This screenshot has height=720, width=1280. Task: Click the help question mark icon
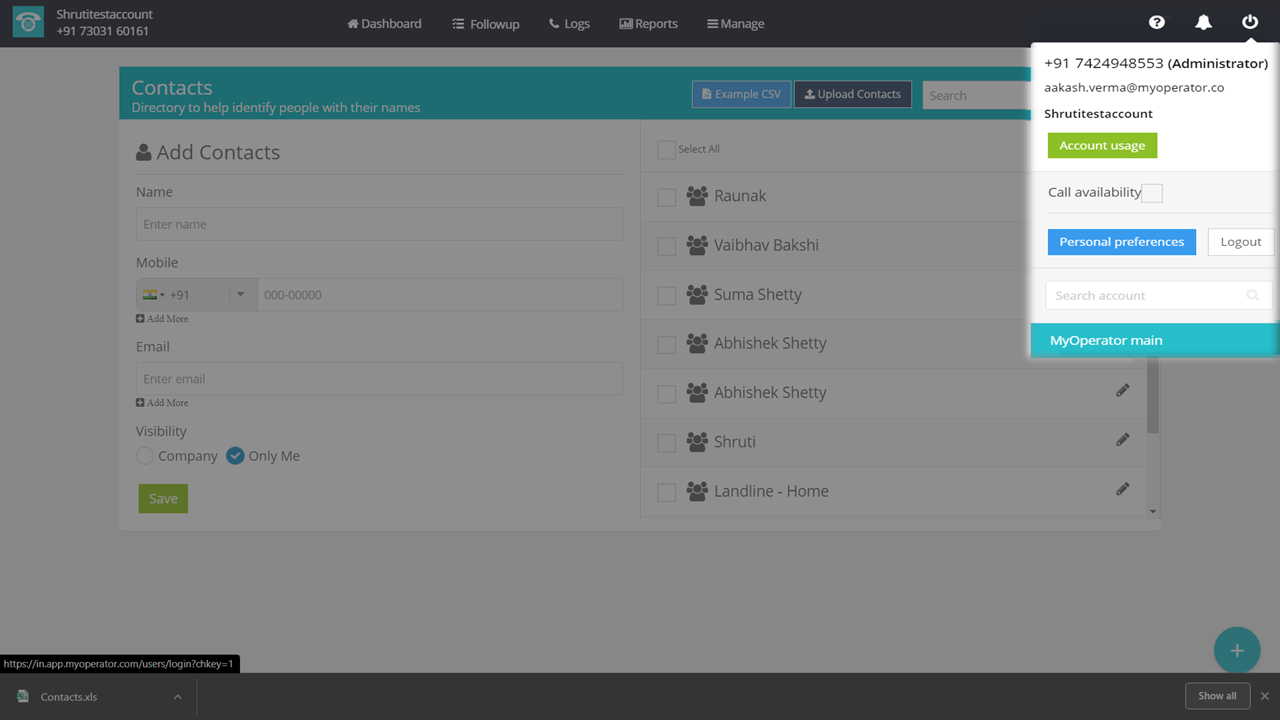(x=1156, y=23)
